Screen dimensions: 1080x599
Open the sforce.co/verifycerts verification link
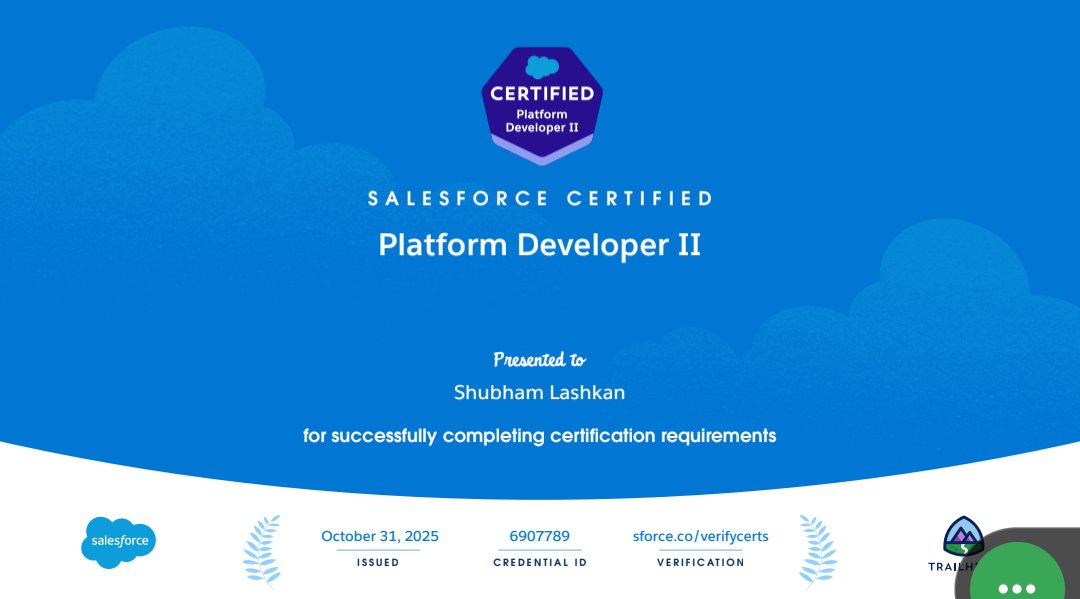(700, 536)
